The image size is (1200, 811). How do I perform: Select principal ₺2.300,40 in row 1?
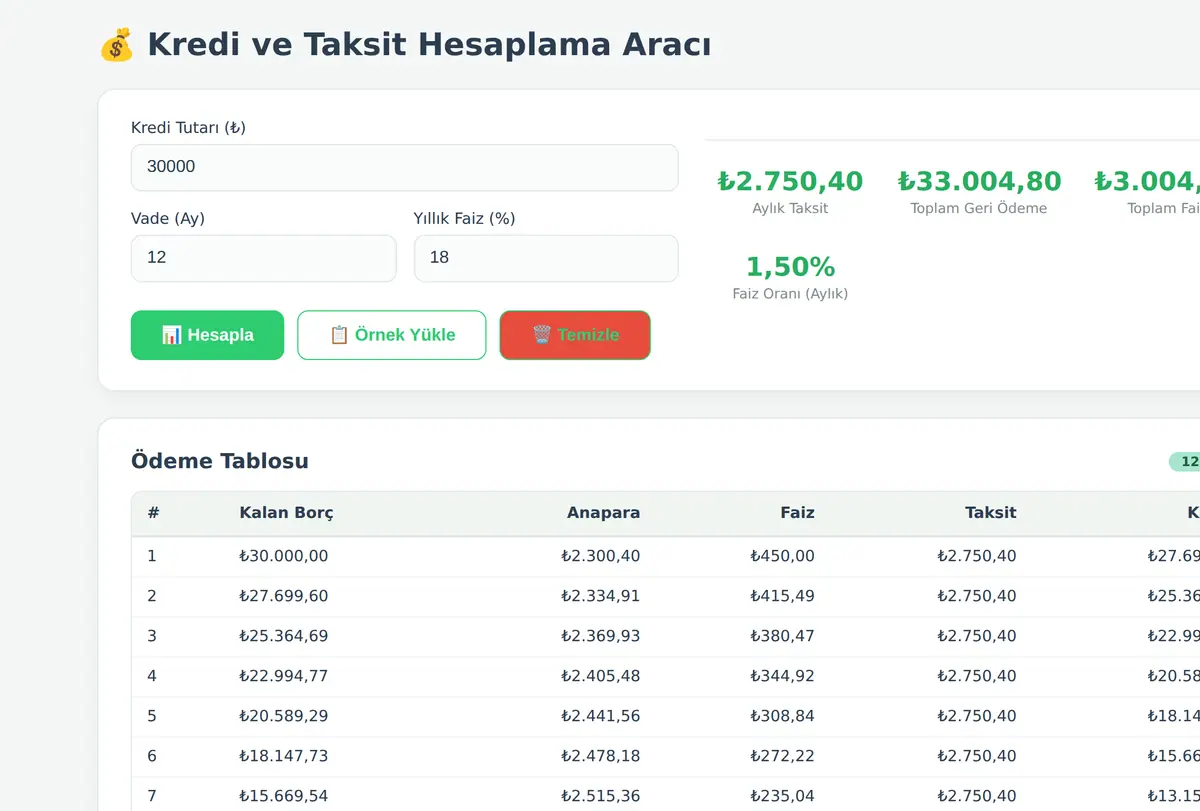click(x=600, y=556)
